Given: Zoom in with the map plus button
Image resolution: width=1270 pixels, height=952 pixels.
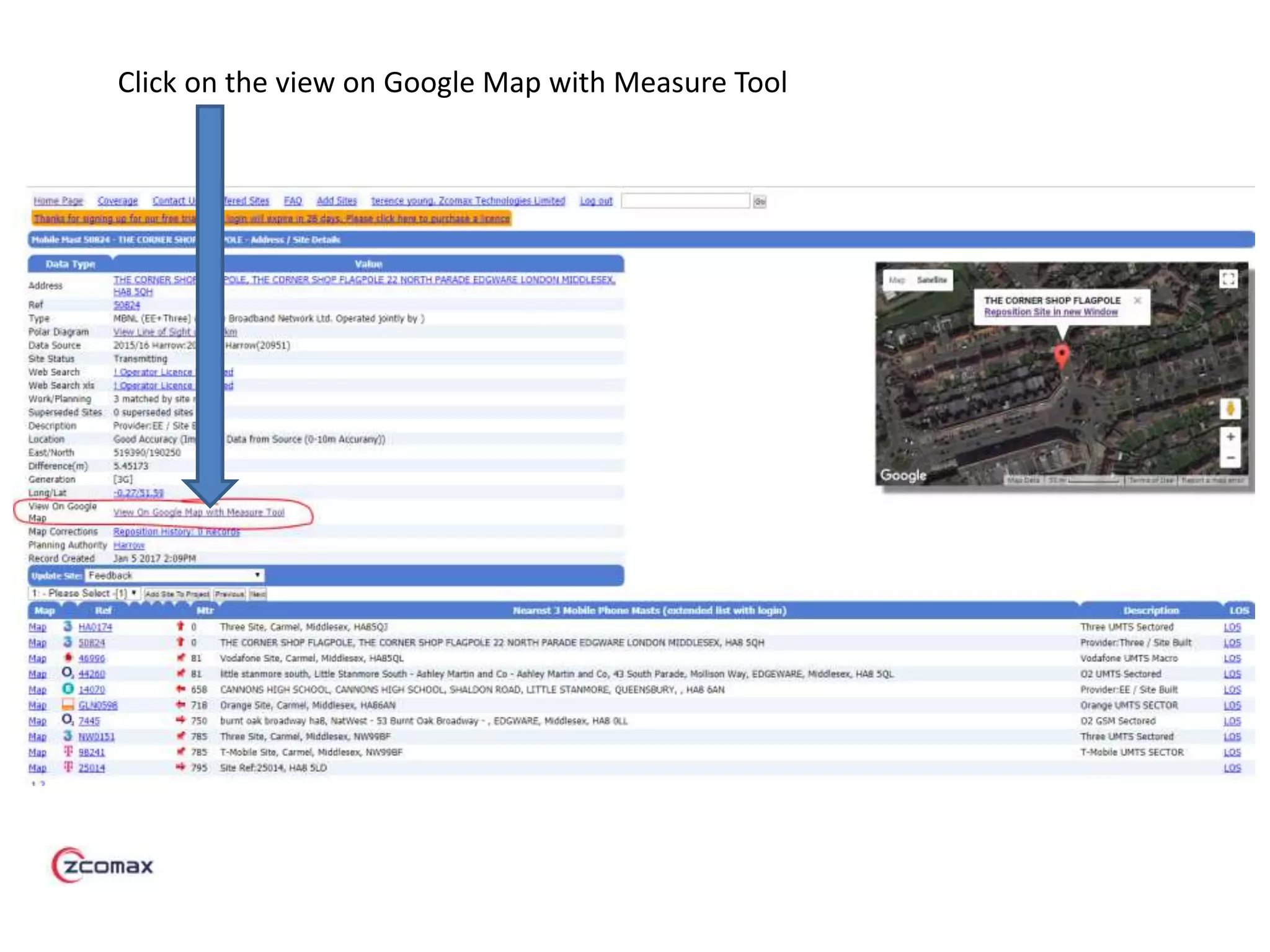Looking at the screenshot, I should pos(1230,437).
